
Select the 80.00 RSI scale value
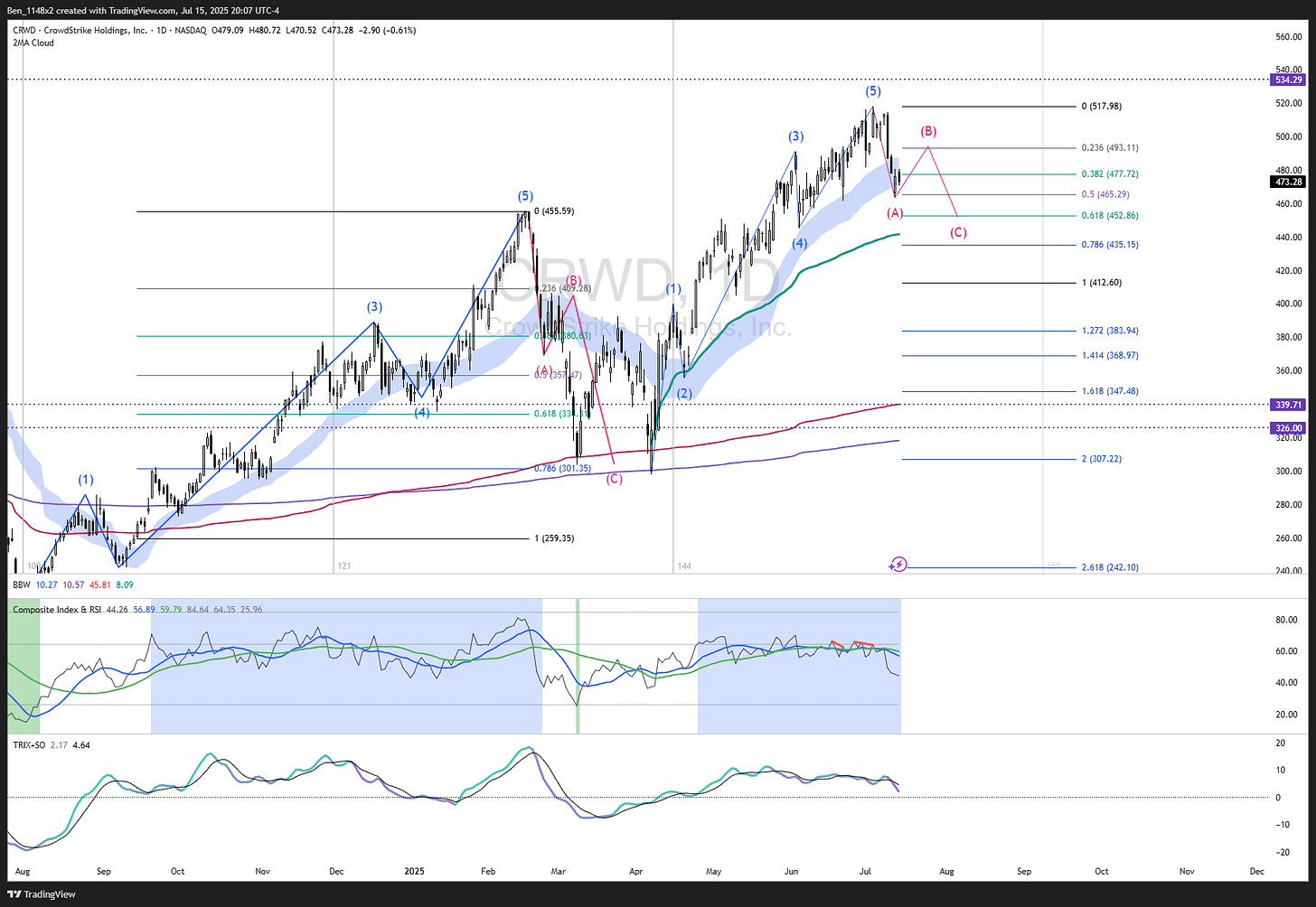(1286, 620)
